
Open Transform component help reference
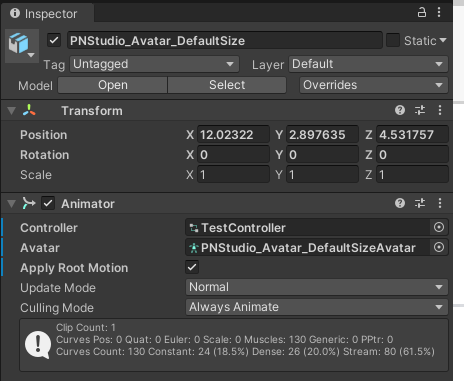click(x=400, y=110)
